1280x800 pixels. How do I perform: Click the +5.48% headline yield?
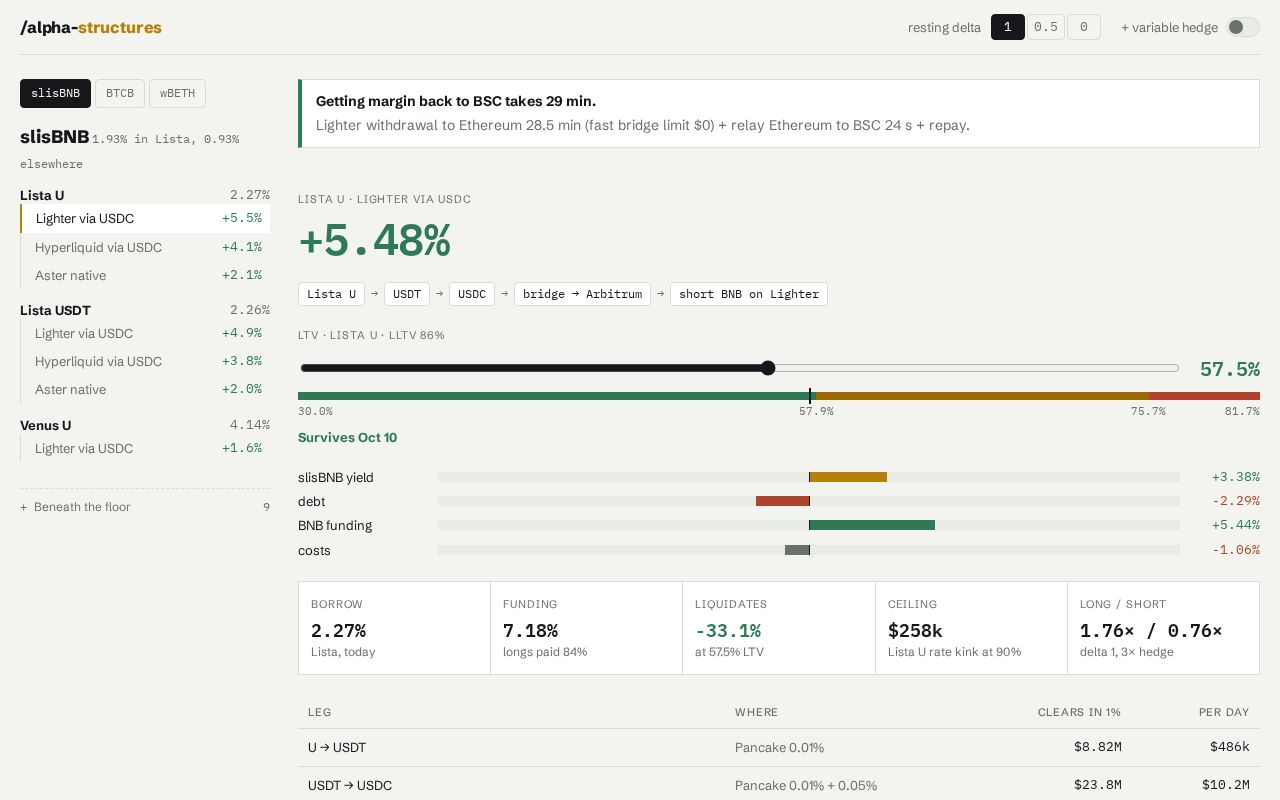pyautogui.click(x=374, y=241)
